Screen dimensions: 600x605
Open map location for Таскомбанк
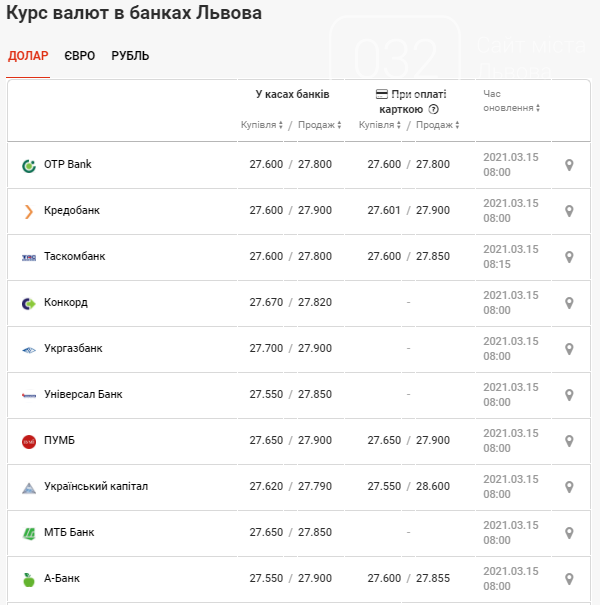coord(569,257)
